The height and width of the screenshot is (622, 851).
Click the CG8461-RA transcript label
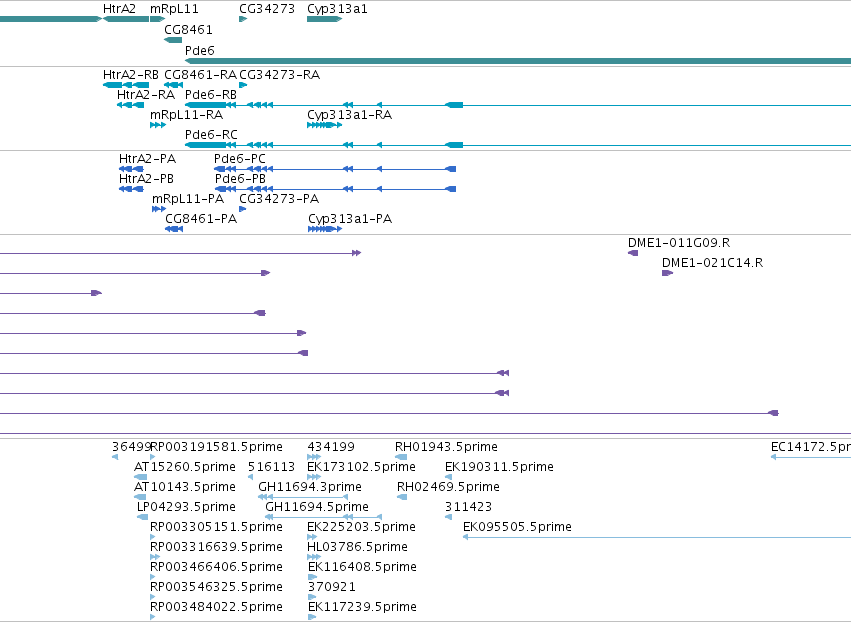tap(201, 74)
